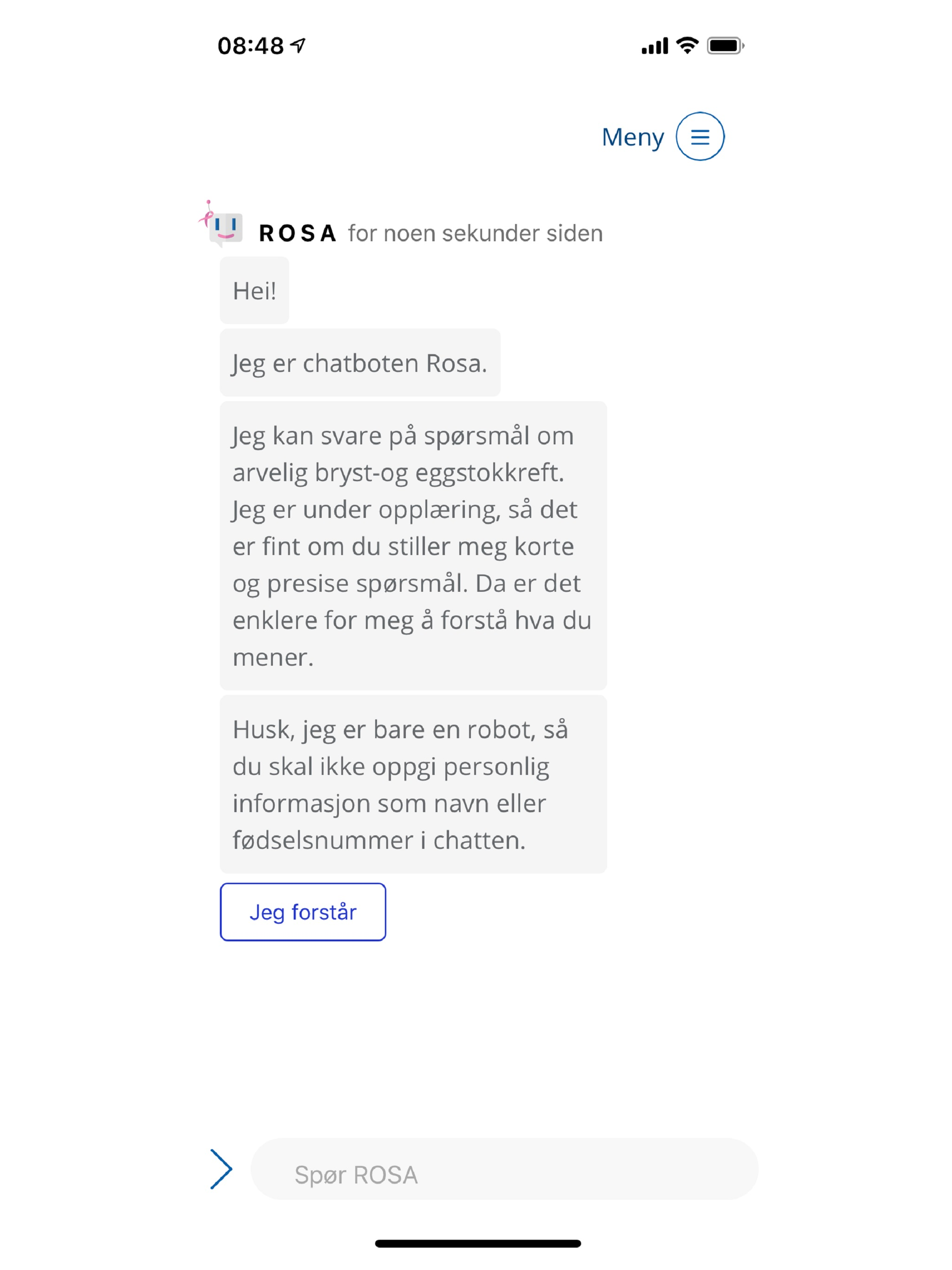Image resolution: width=952 pixels, height=1270 pixels.
Task: Tap the message about arvelig bryst-og eggstokkreft
Action: coord(413,546)
